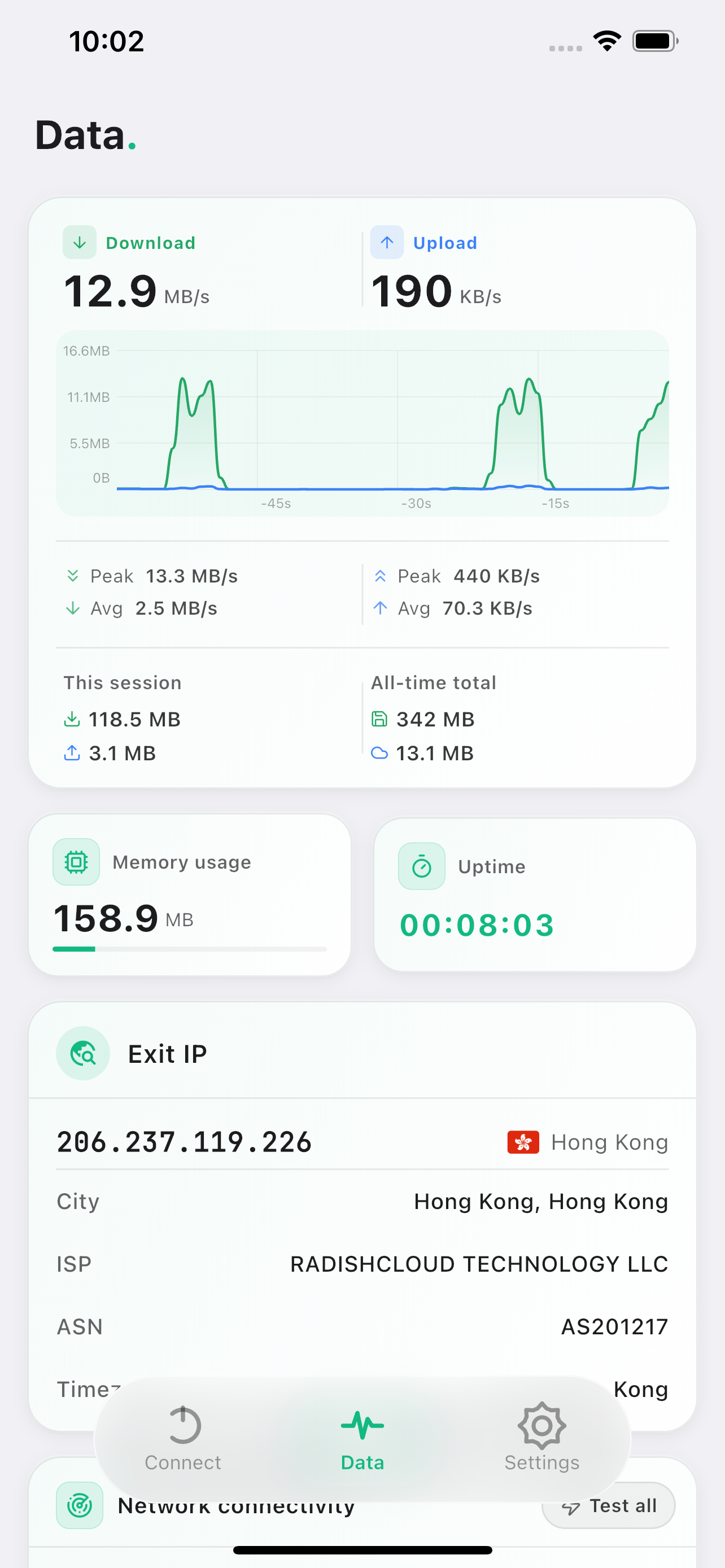Tap the session download total icon

coord(72,719)
